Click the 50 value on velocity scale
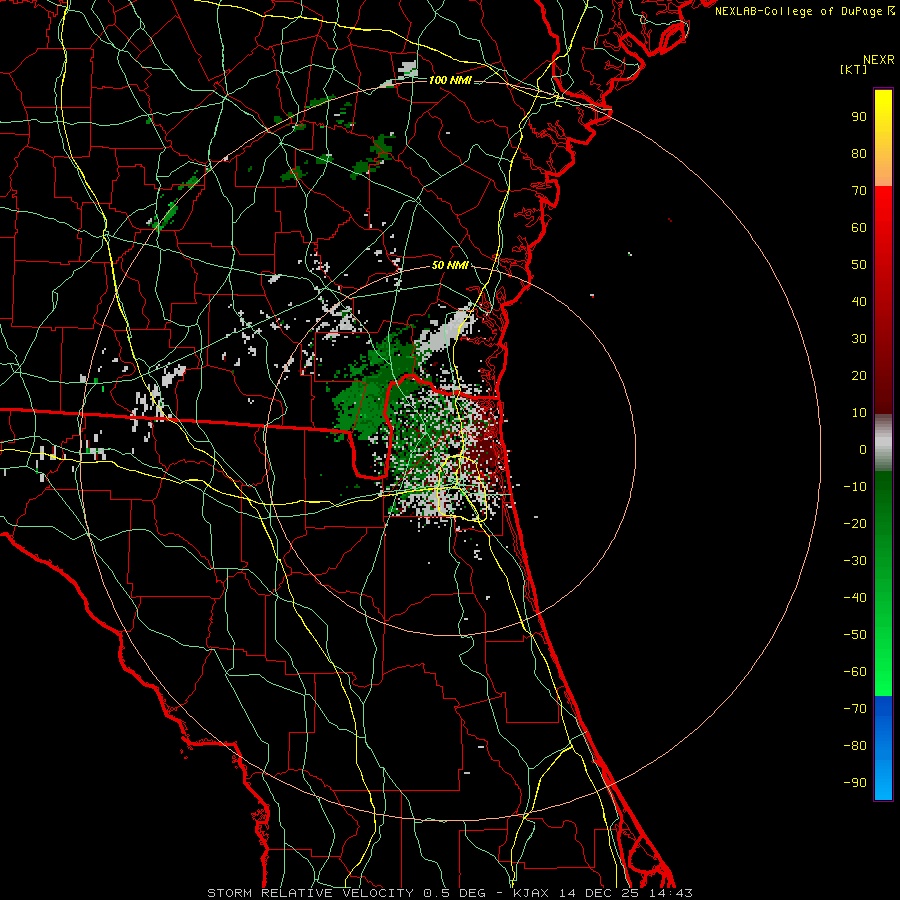The width and height of the screenshot is (900, 900). (x=859, y=265)
